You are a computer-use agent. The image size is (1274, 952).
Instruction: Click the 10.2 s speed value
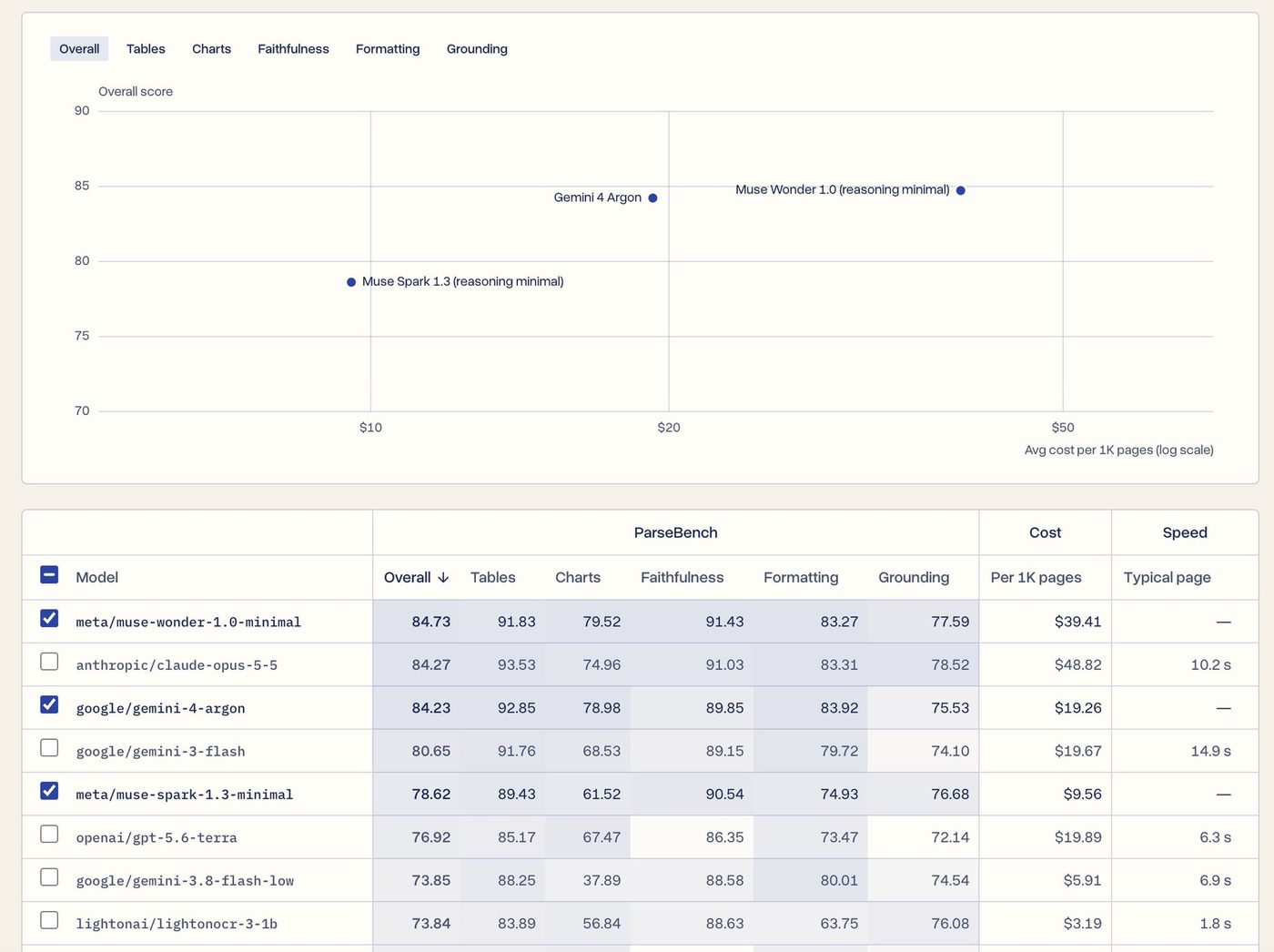[x=1210, y=665]
